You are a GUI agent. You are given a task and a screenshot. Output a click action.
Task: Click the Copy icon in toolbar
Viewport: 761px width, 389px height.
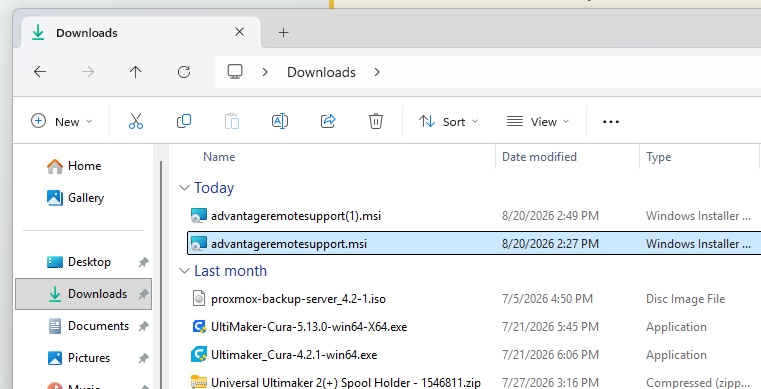point(184,121)
